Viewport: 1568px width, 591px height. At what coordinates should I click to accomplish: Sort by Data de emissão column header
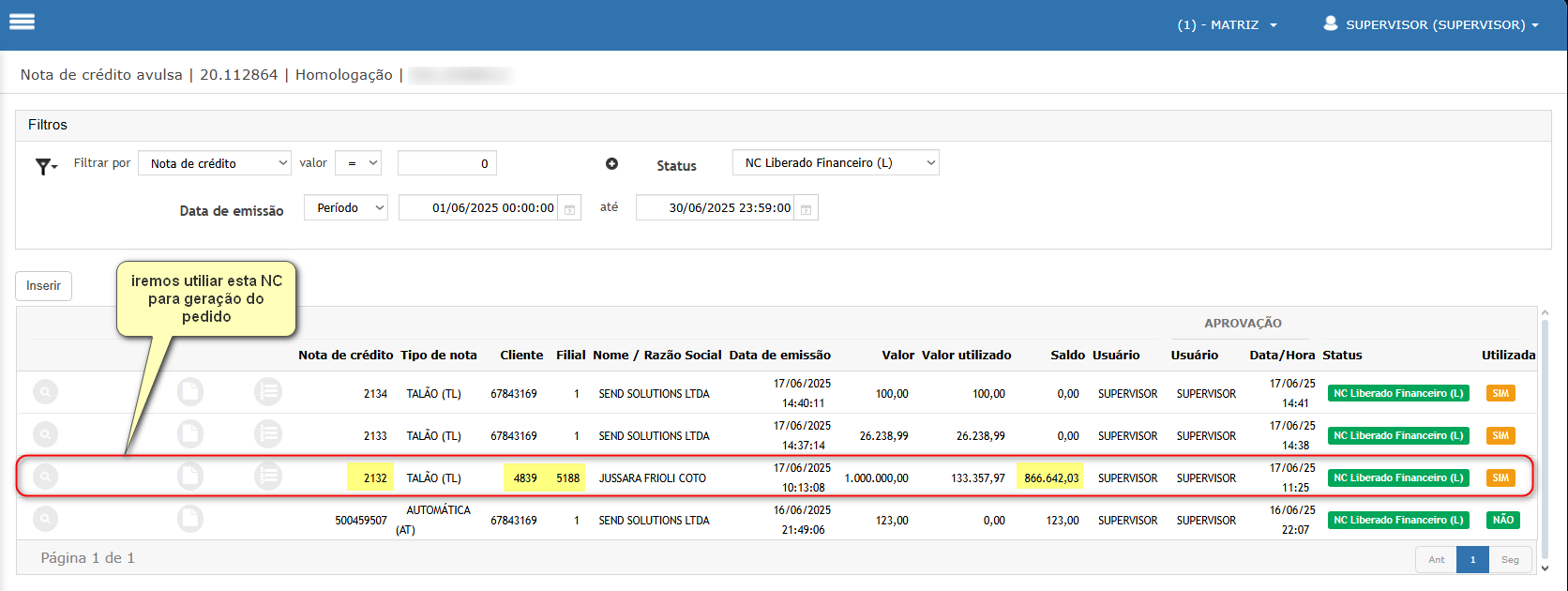click(x=780, y=356)
